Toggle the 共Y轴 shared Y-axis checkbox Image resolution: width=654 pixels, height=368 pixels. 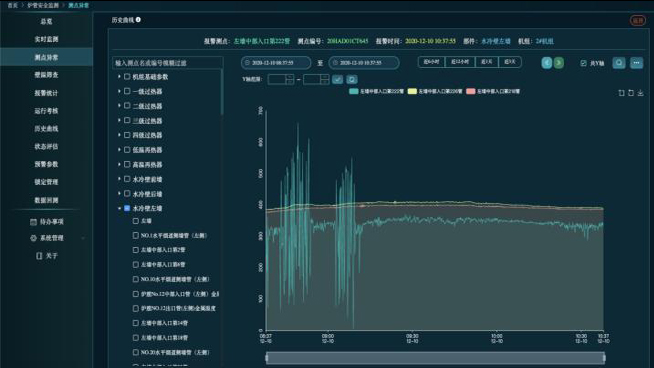pyautogui.click(x=584, y=63)
